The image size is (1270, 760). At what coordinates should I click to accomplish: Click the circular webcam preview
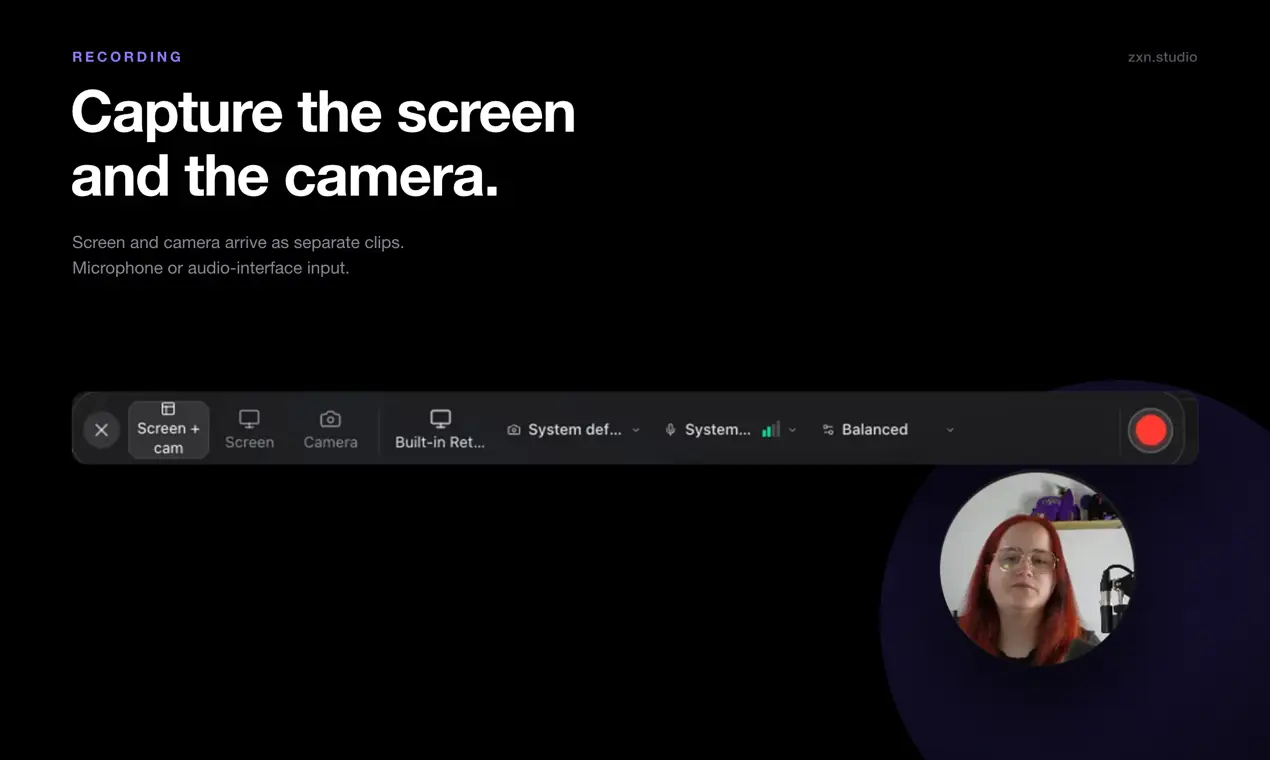pyautogui.click(x=1037, y=569)
